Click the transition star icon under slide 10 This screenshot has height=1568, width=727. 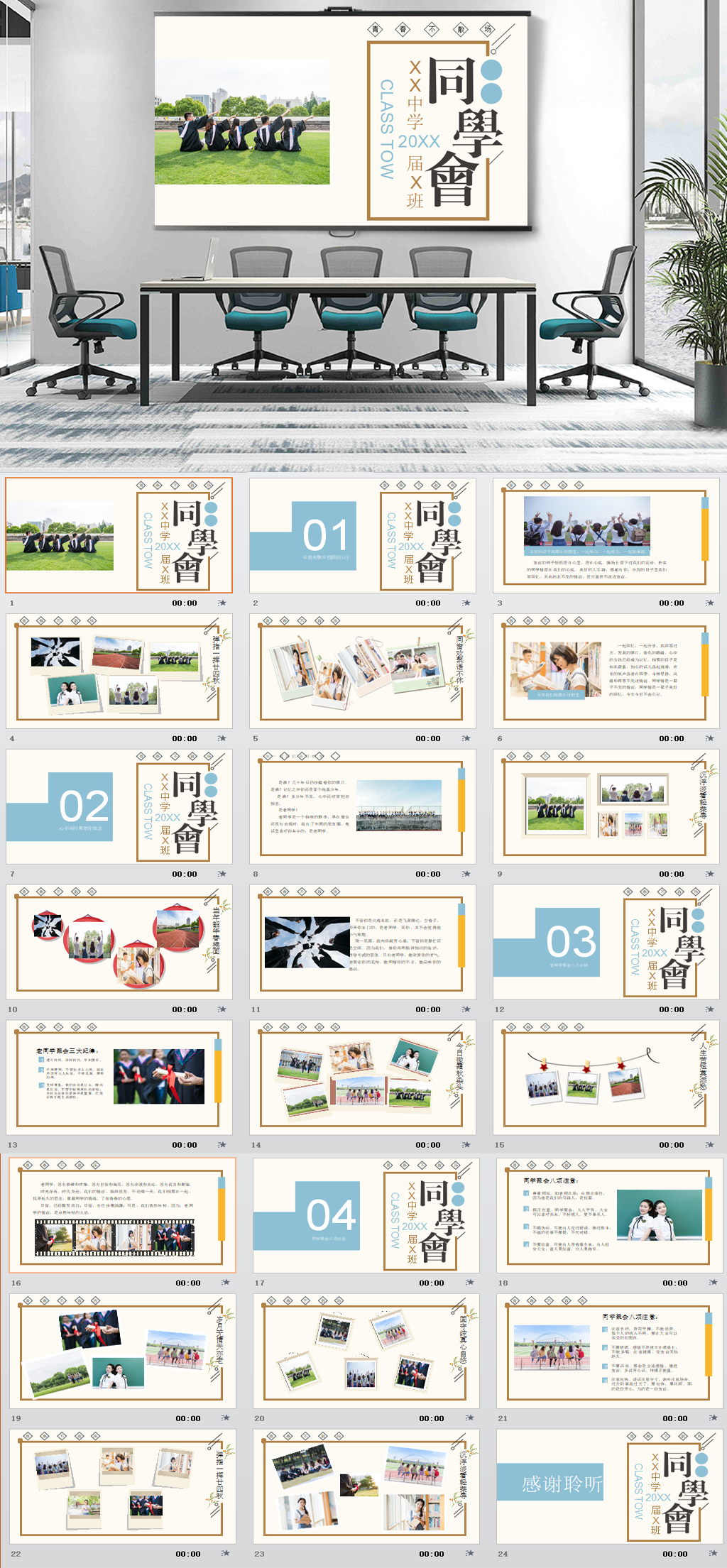click(x=222, y=1009)
